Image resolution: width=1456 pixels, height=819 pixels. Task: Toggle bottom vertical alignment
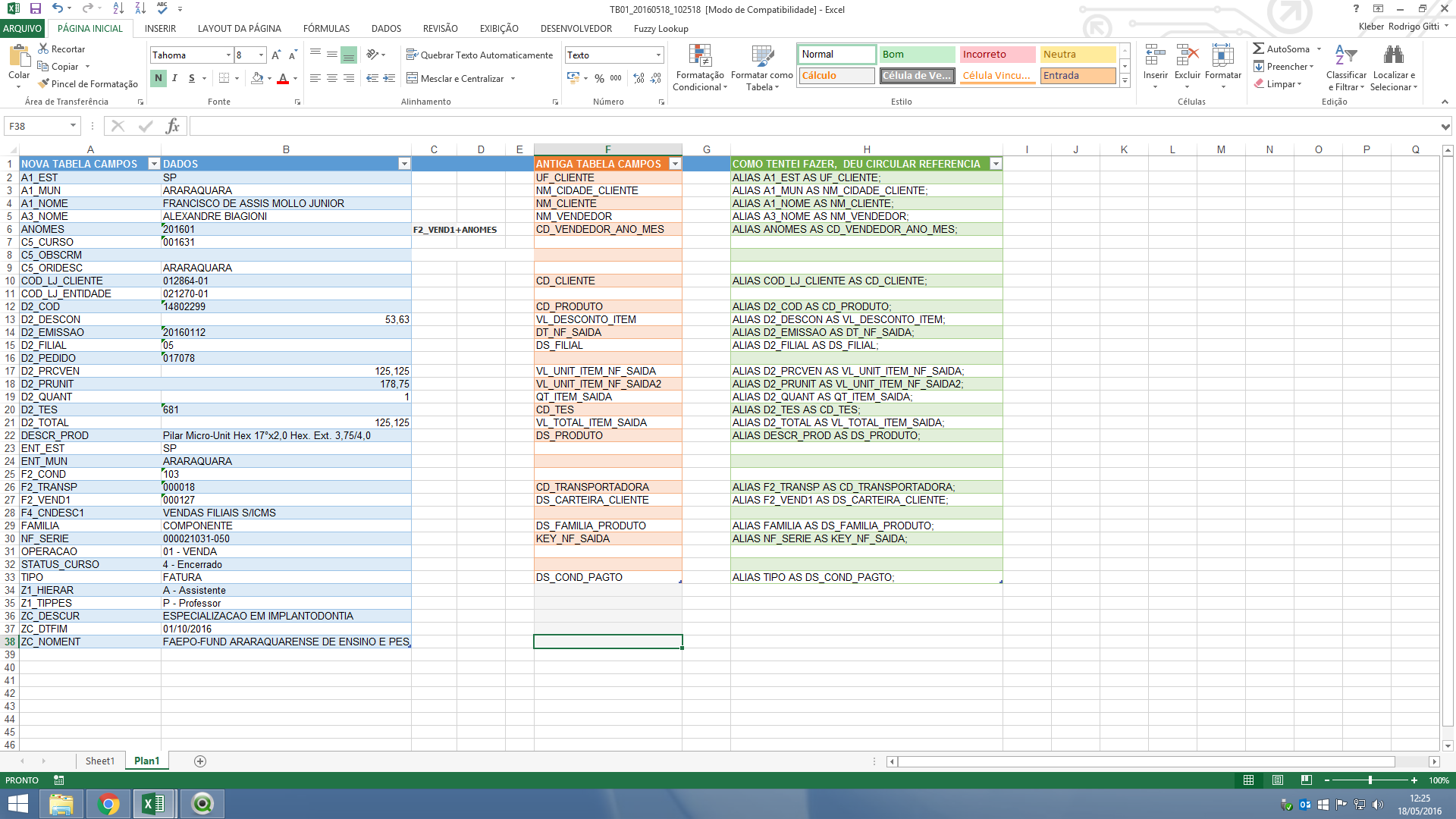tap(349, 55)
